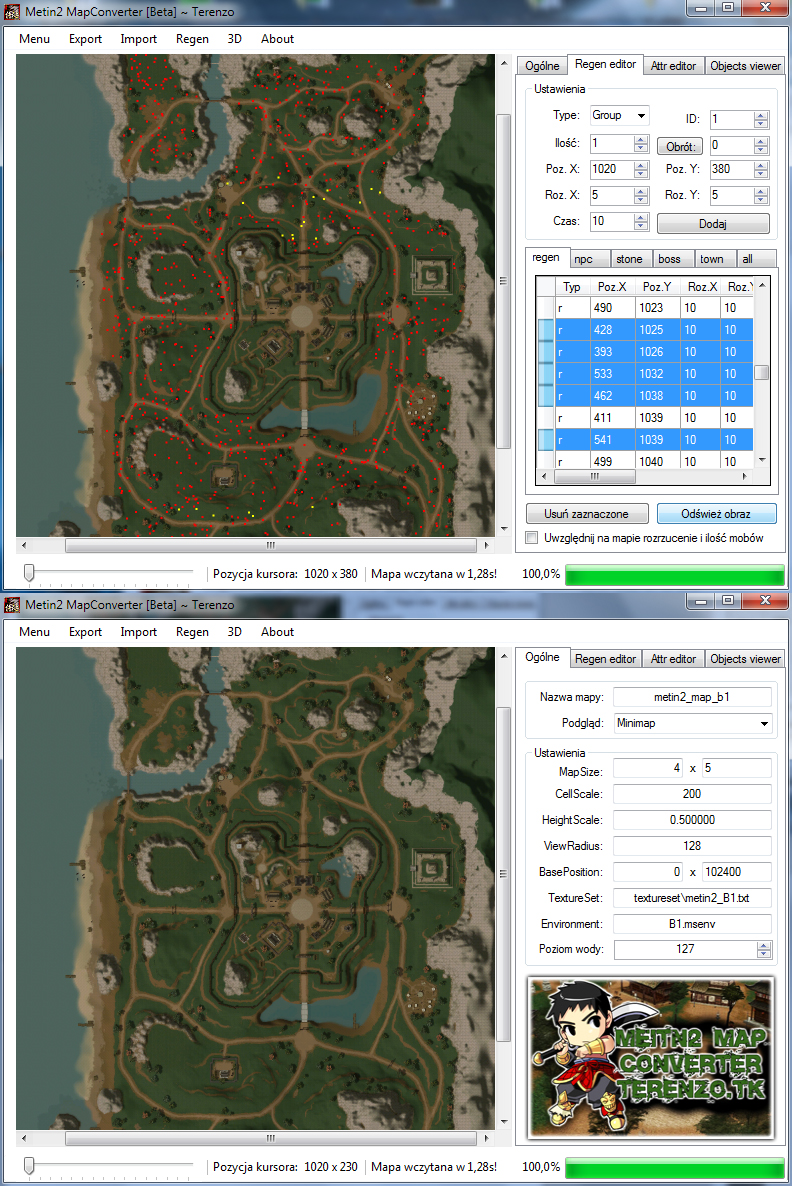
Task: Open the Regen menu in the lower window
Action: tap(192, 632)
